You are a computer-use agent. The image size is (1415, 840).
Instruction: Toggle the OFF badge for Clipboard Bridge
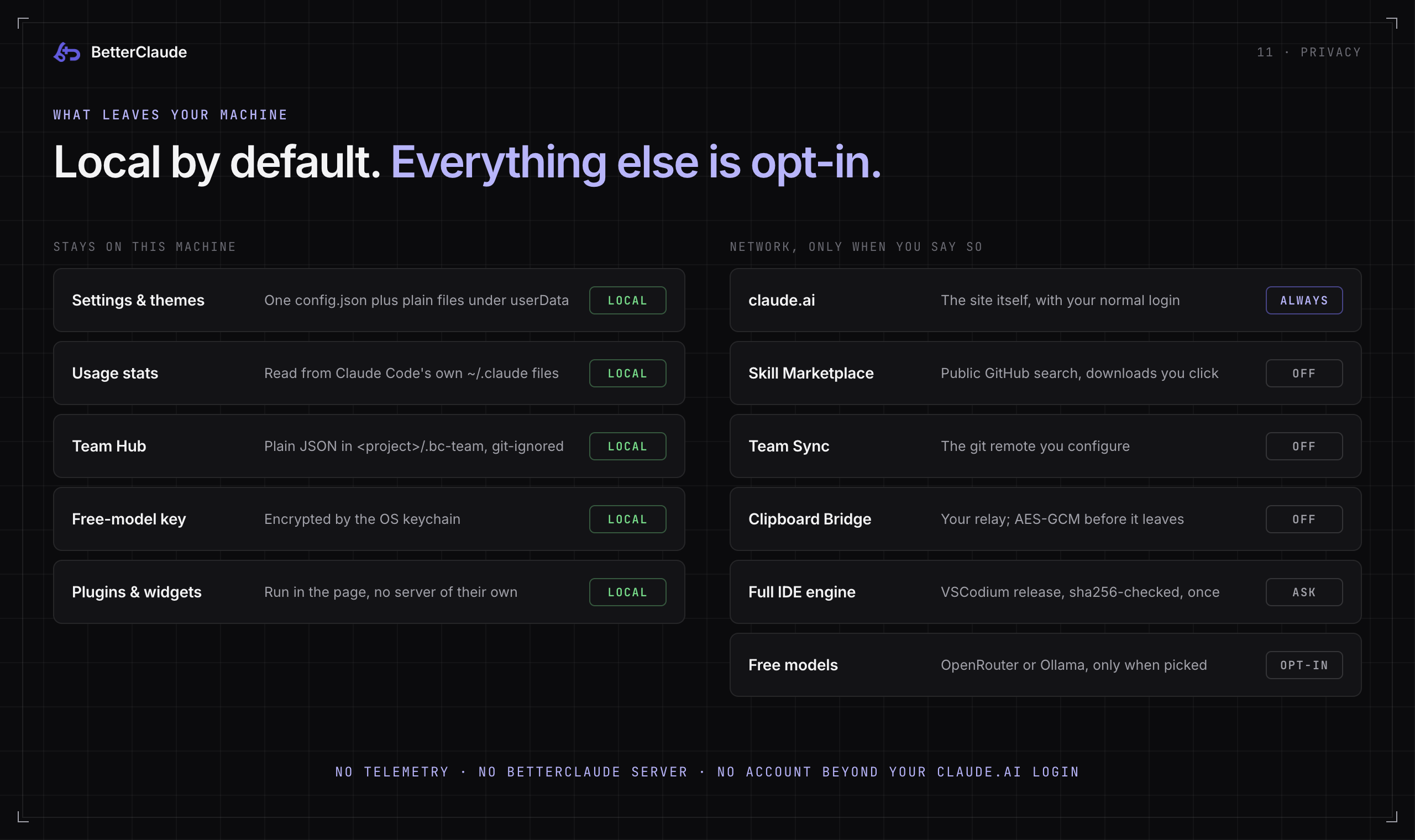point(1304,519)
